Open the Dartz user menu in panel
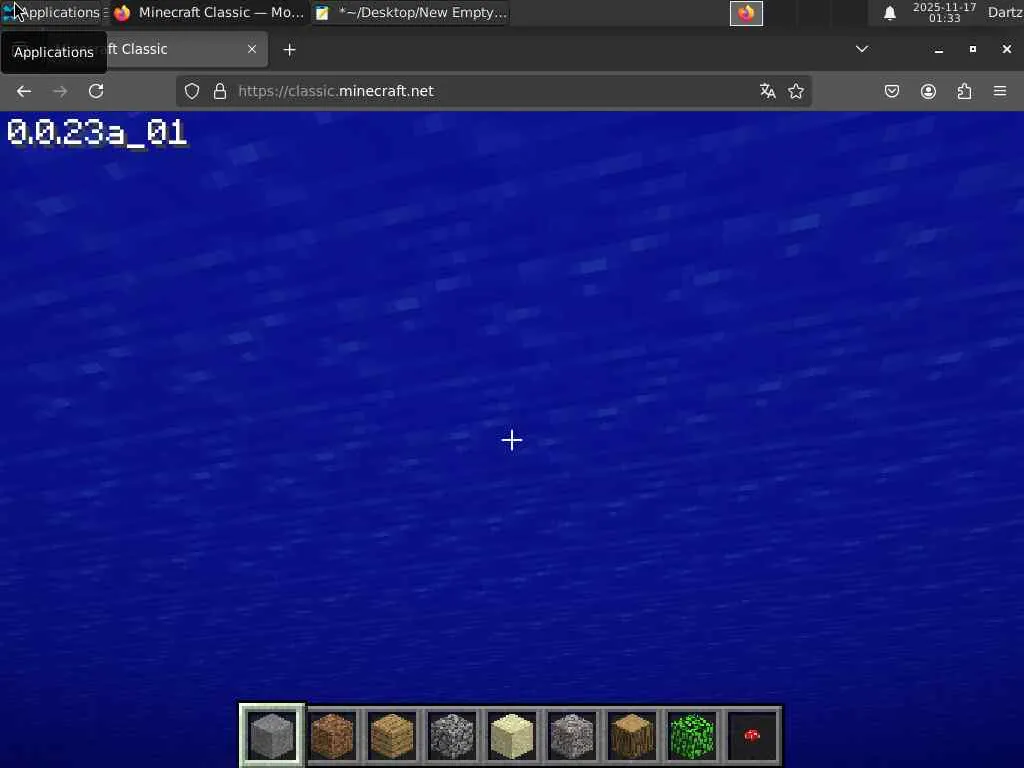Viewport: 1024px width, 768px height. [x=1005, y=12]
